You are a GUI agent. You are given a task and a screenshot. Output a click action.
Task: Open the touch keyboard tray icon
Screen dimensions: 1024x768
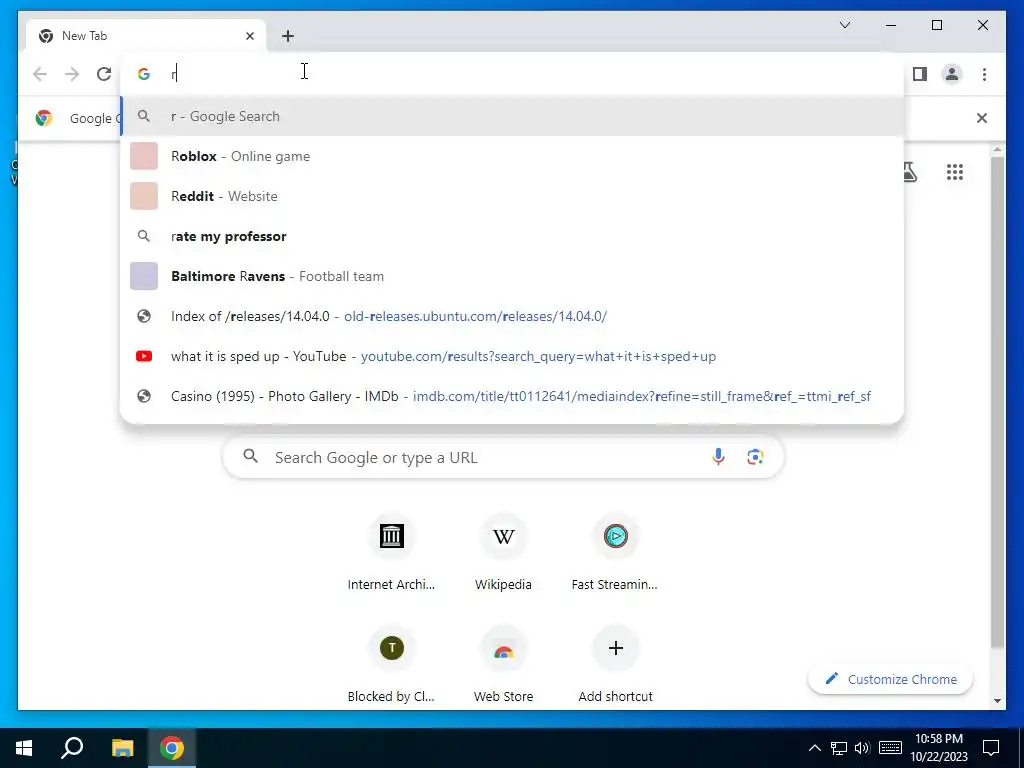pyautogui.click(x=890, y=748)
